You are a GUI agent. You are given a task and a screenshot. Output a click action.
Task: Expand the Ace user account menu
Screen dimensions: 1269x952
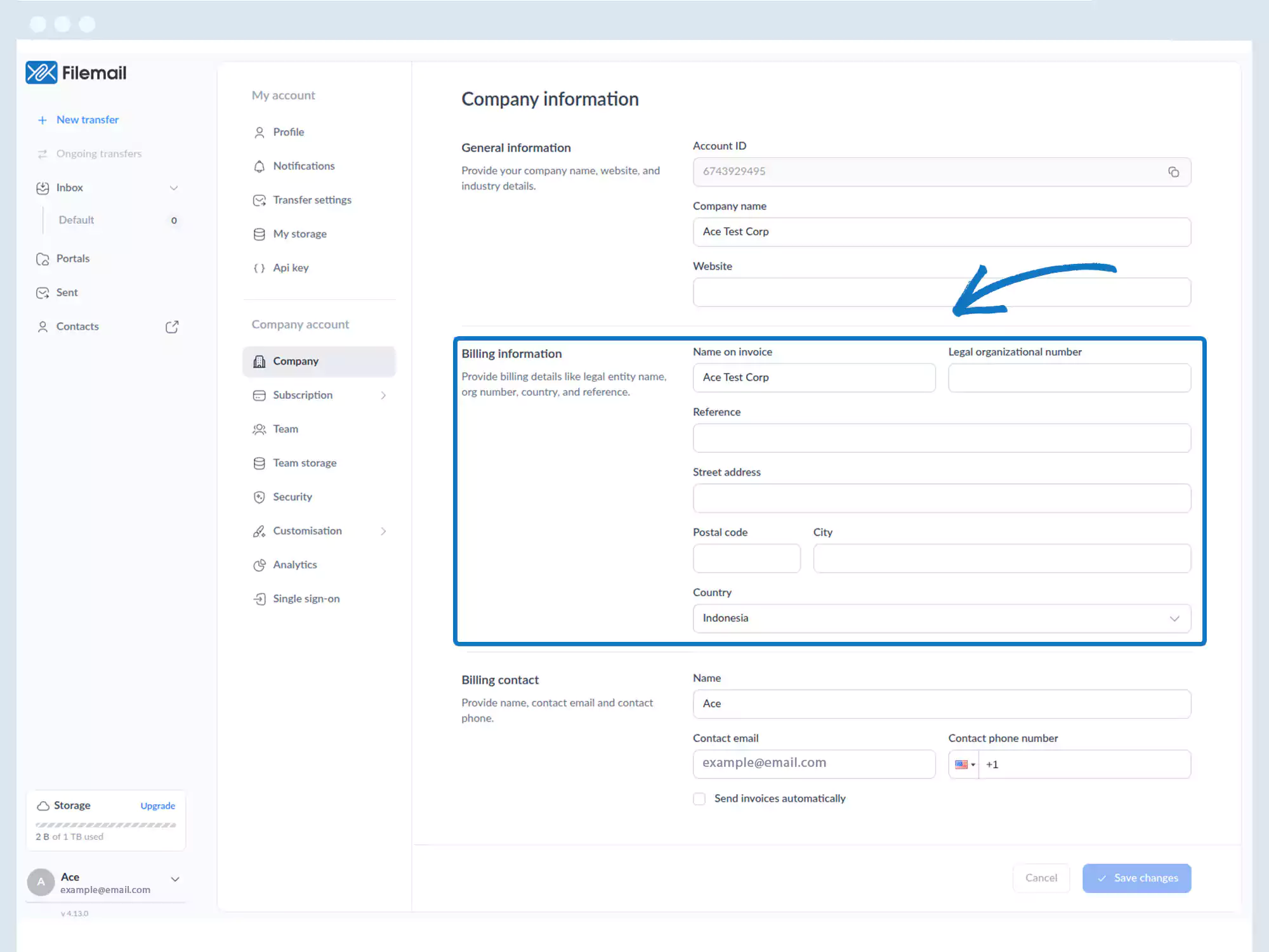(x=175, y=879)
